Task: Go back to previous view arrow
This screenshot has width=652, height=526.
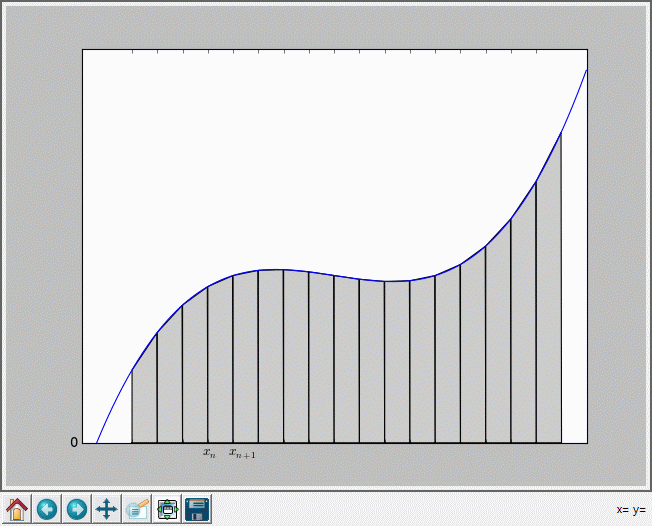Action: click(47, 509)
